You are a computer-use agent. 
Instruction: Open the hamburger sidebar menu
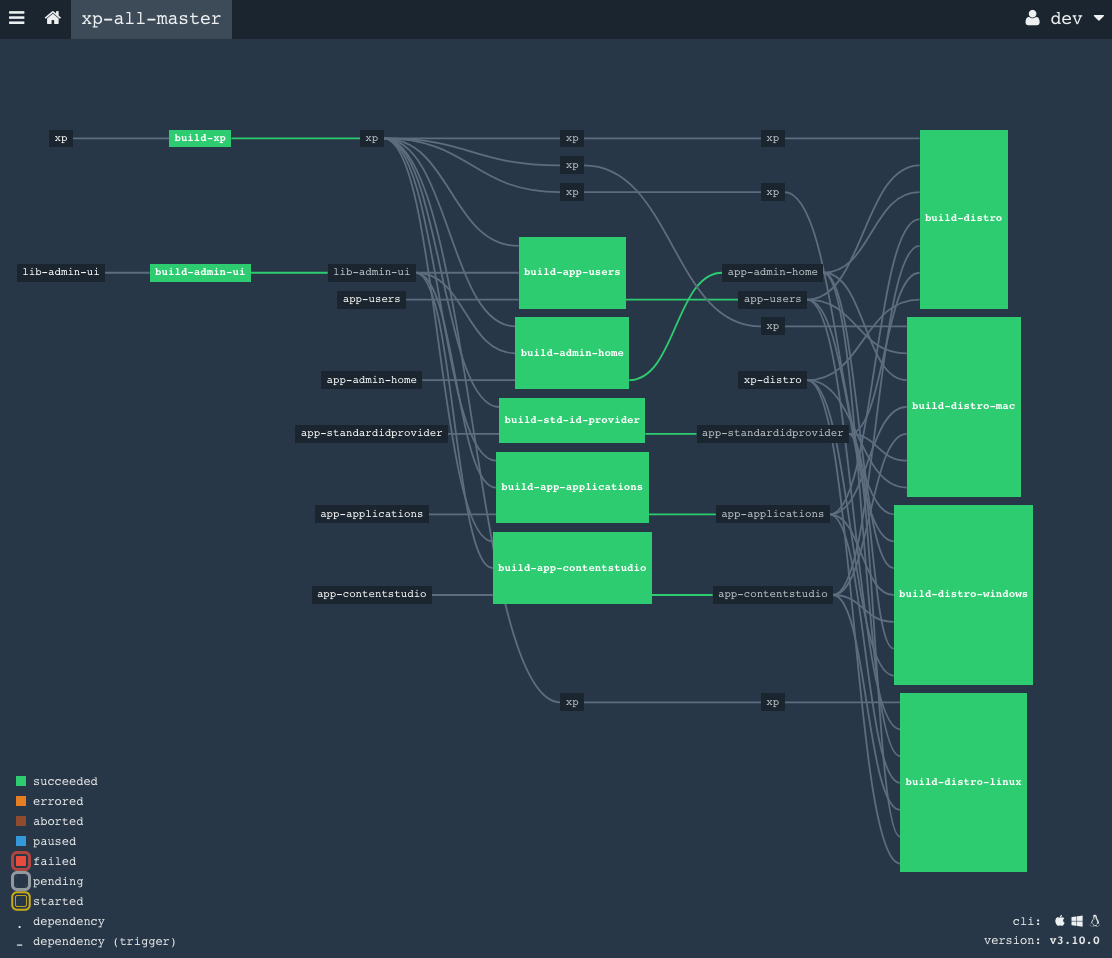17,18
